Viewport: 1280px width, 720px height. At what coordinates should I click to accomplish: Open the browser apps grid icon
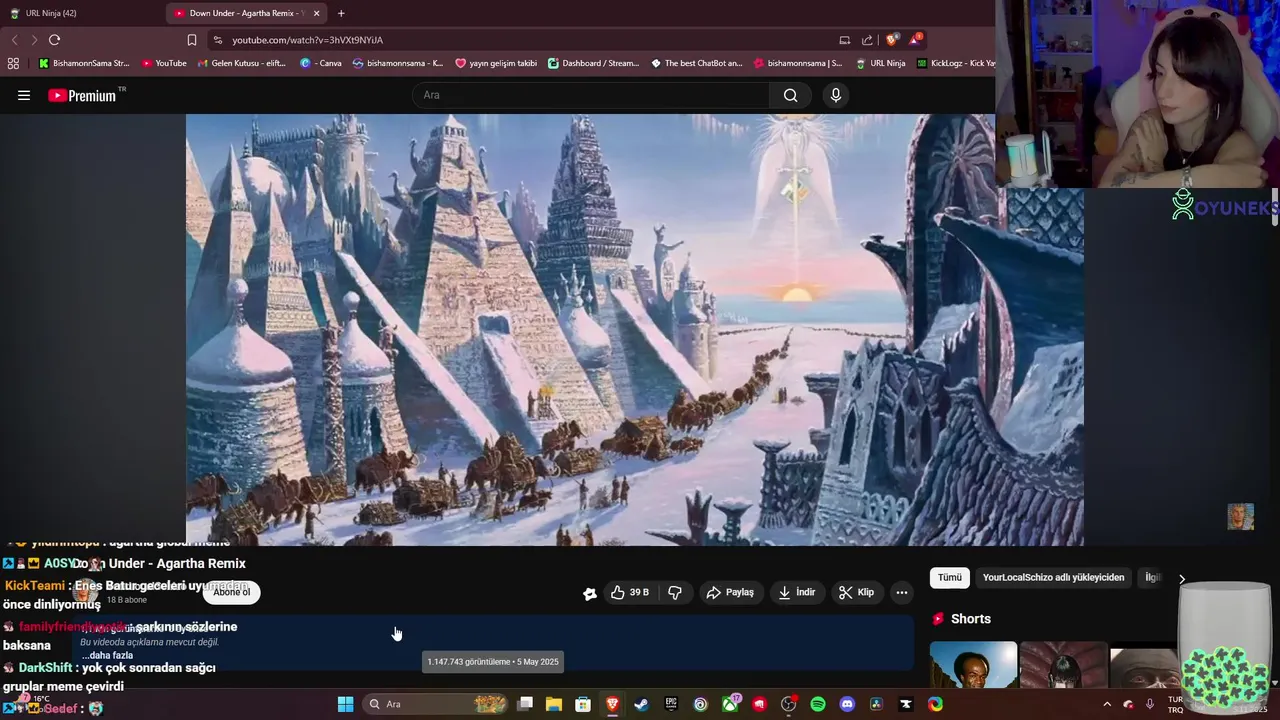[x=13, y=63]
